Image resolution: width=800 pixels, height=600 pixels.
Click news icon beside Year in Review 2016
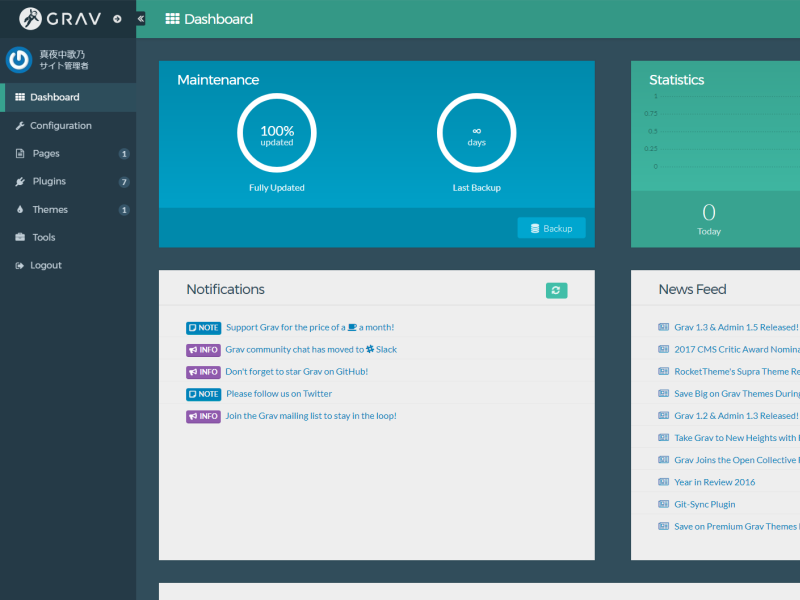tap(663, 482)
